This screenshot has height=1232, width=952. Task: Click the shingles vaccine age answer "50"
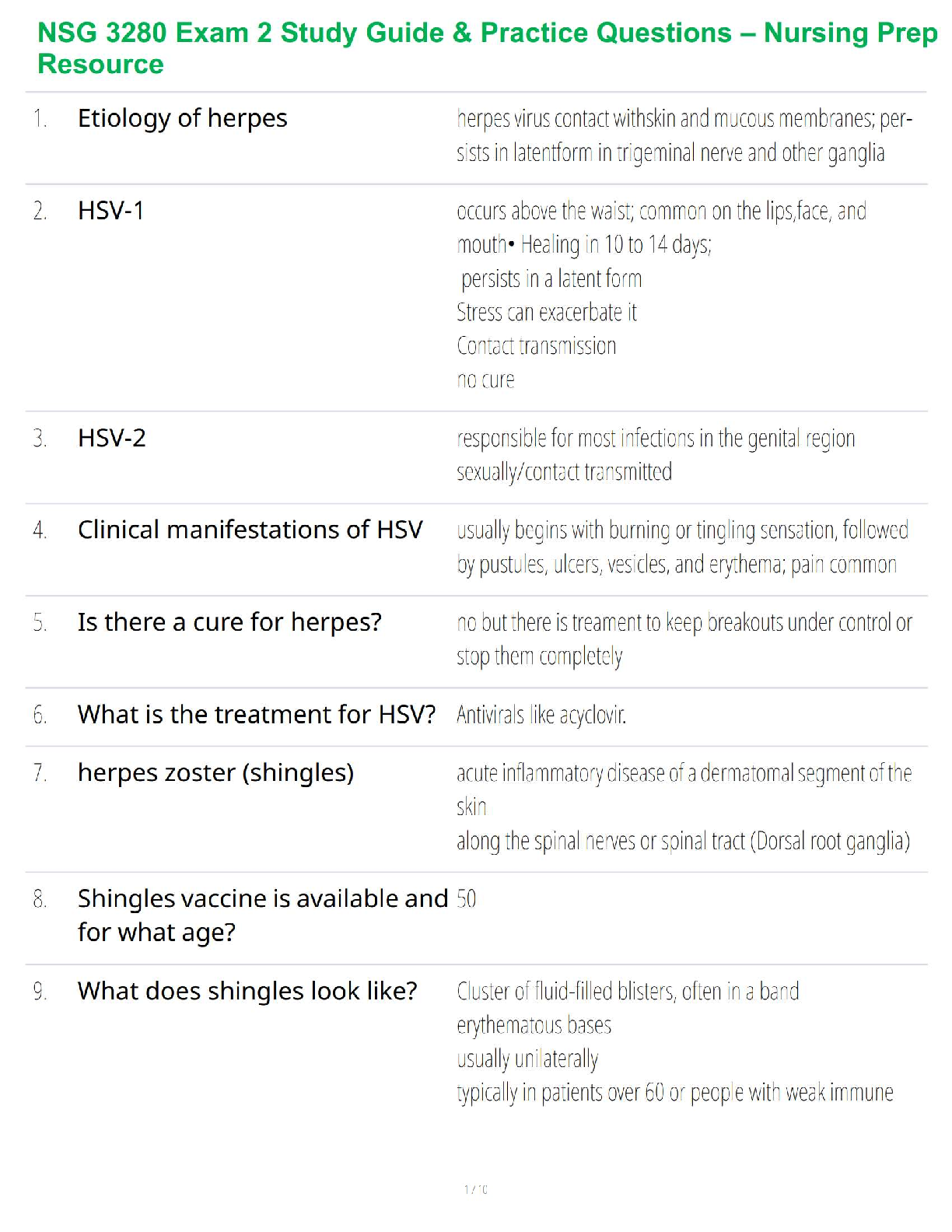coord(467,899)
